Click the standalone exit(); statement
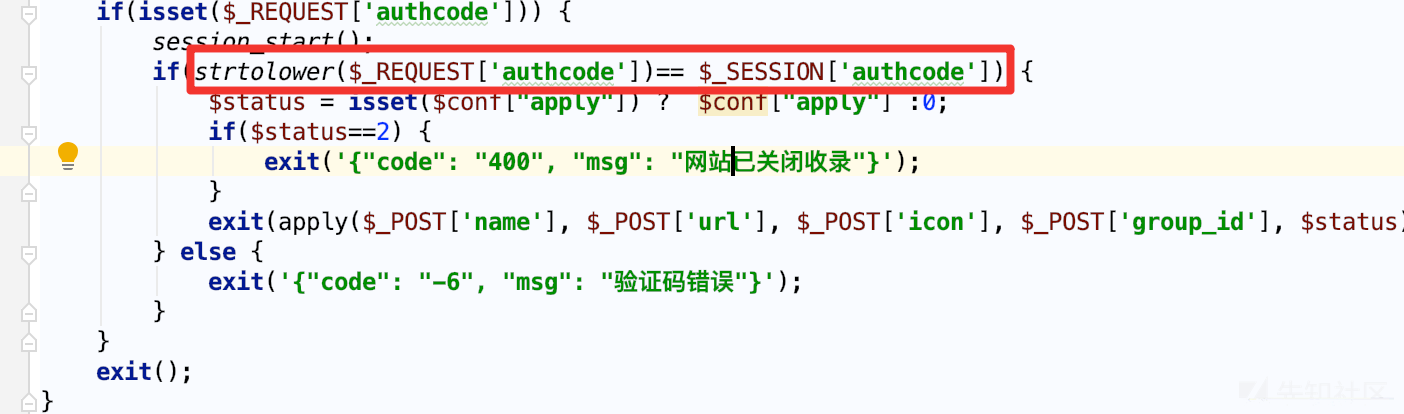This screenshot has width=1404, height=414. click(x=144, y=371)
